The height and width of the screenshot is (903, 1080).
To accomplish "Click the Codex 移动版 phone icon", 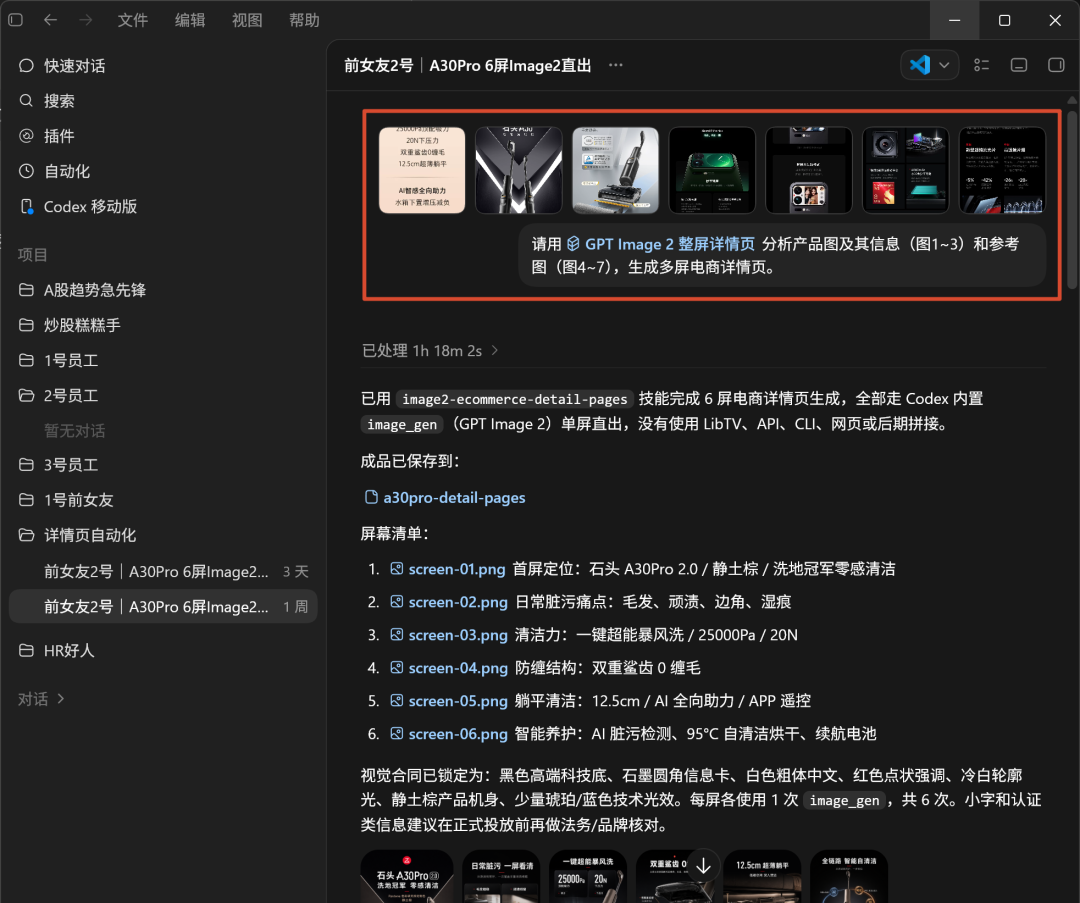I will (26, 206).
